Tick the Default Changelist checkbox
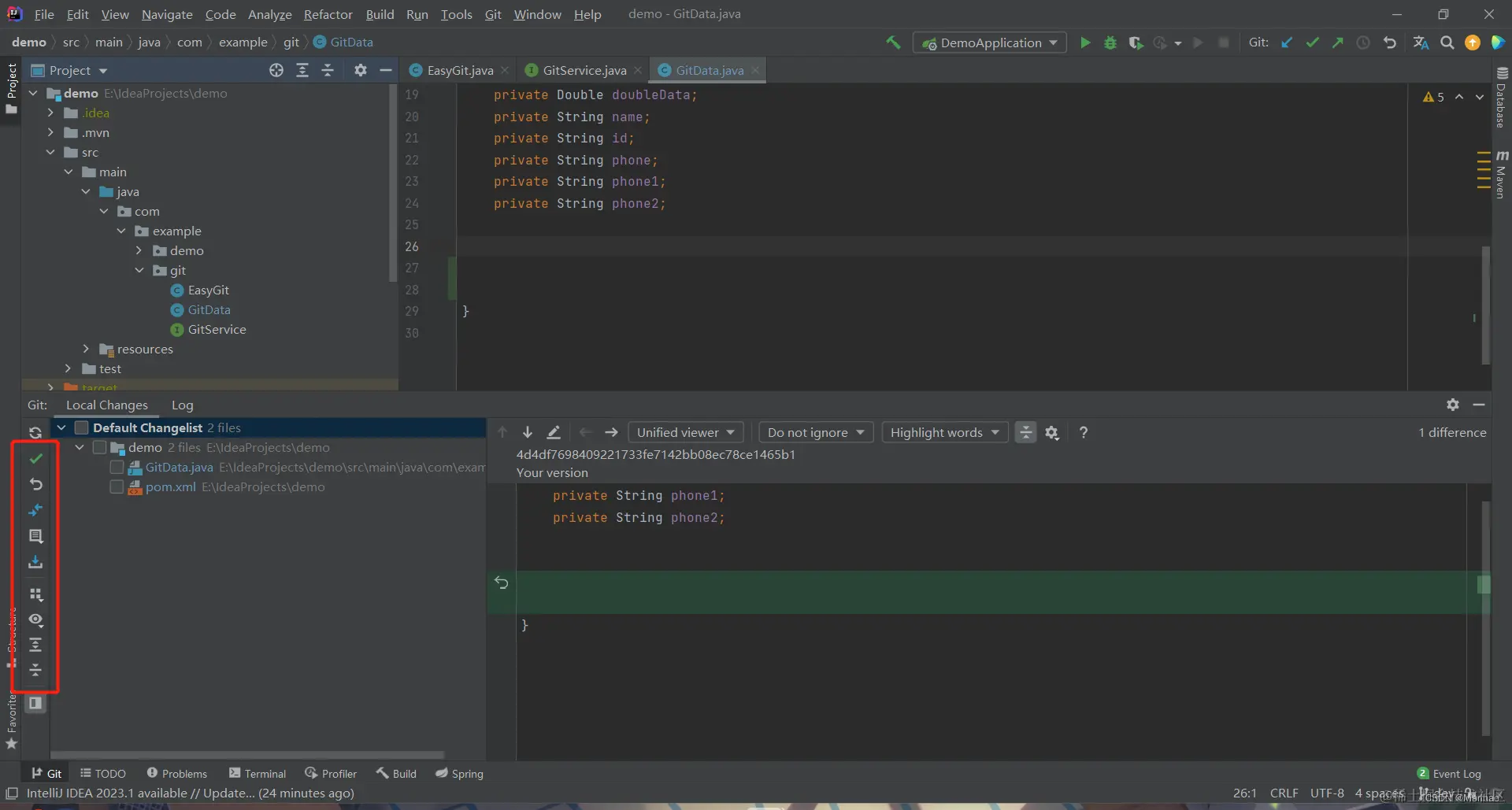Image resolution: width=1512 pixels, height=810 pixels. point(81,427)
